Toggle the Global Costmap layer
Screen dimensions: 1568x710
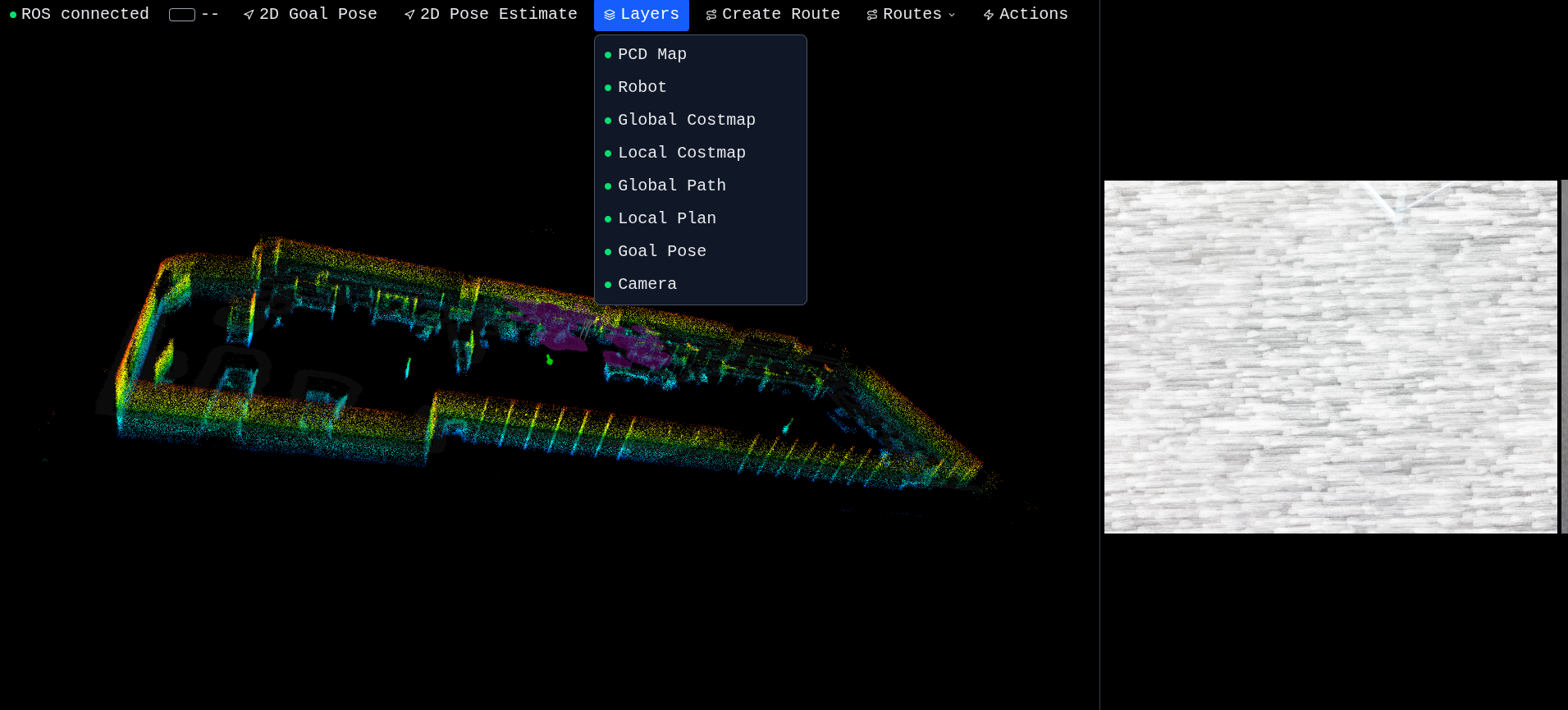pyautogui.click(x=701, y=120)
